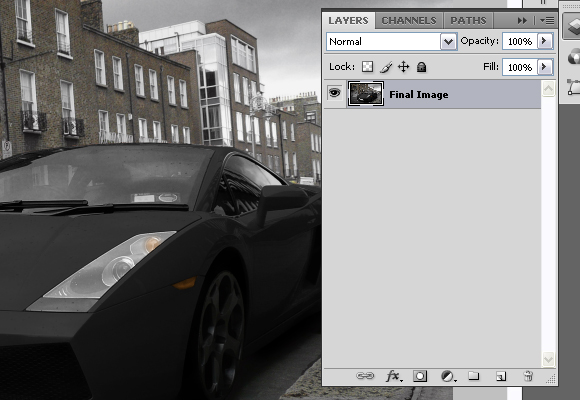Open the Layers panel options menu

(x=547, y=21)
